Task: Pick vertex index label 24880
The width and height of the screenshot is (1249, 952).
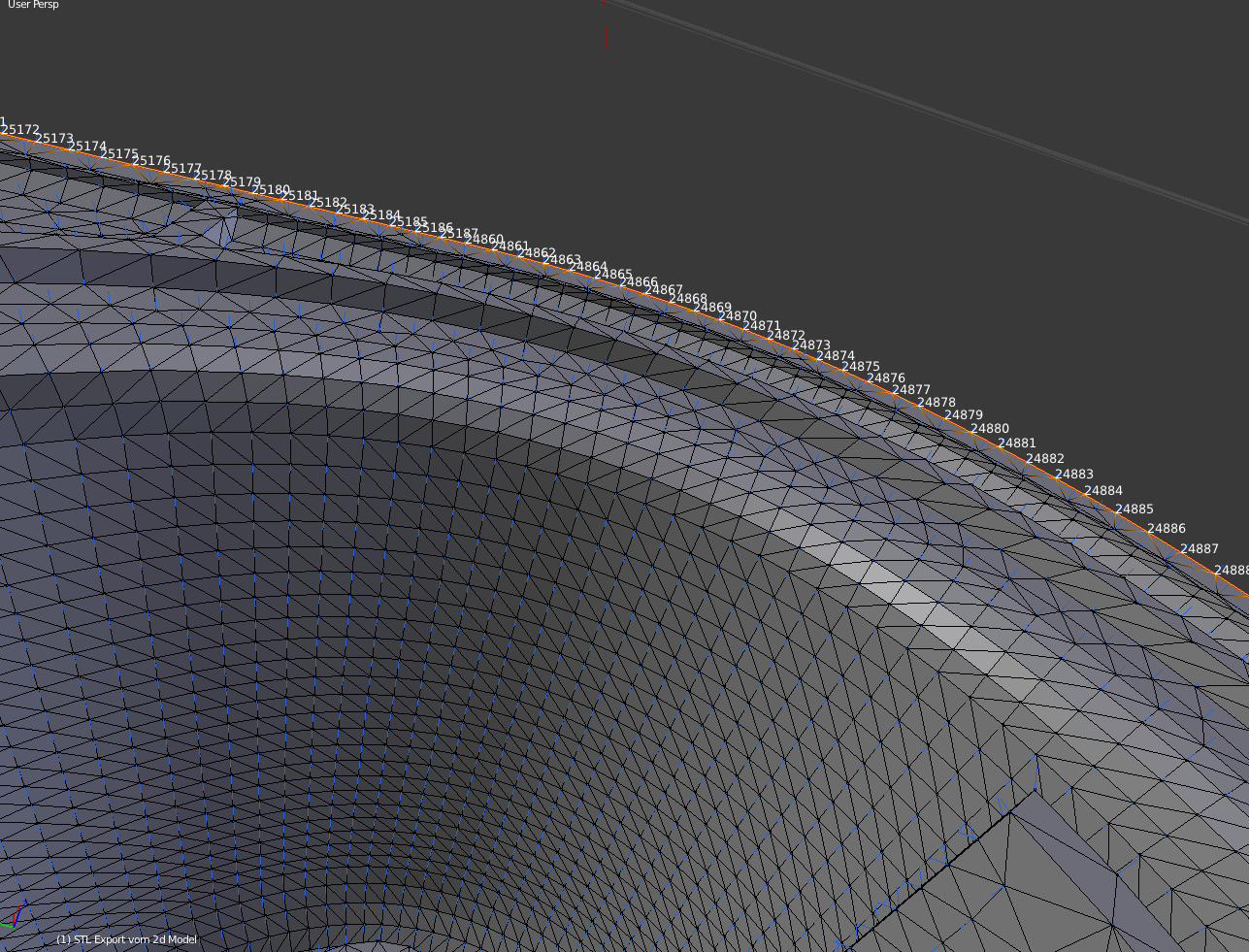Action: 989,429
